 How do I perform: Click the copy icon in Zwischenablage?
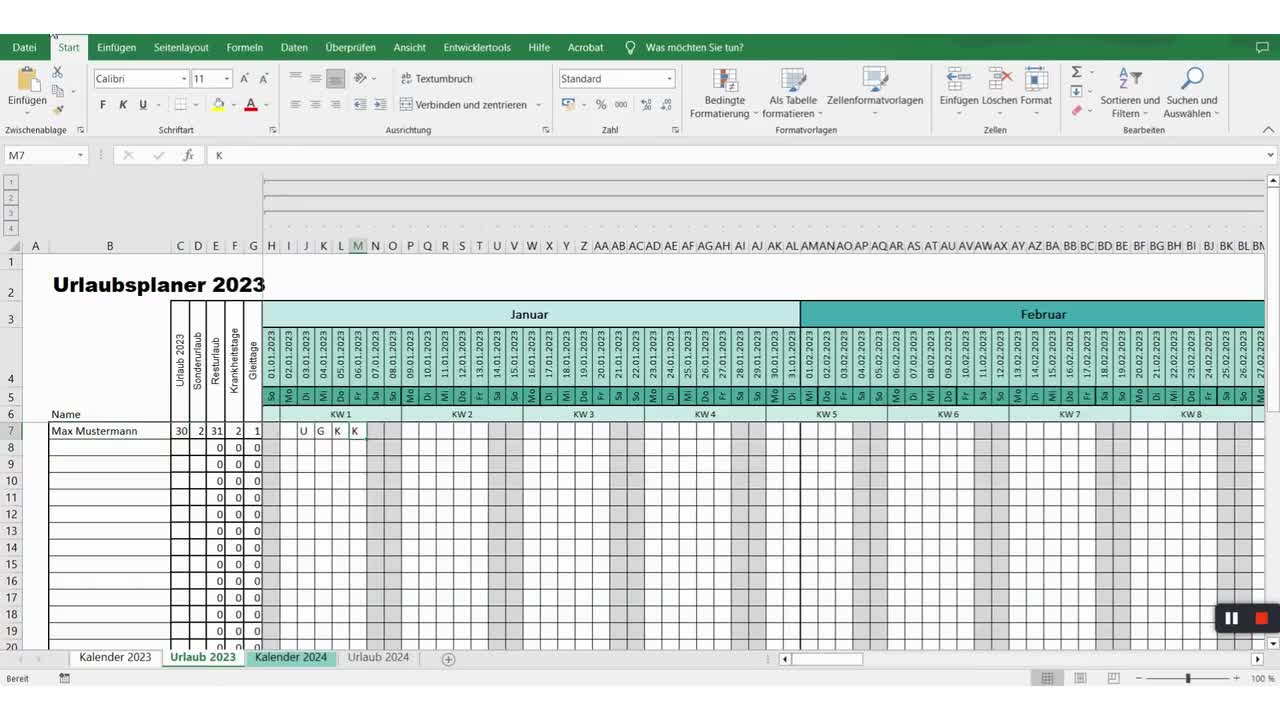coord(57,91)
